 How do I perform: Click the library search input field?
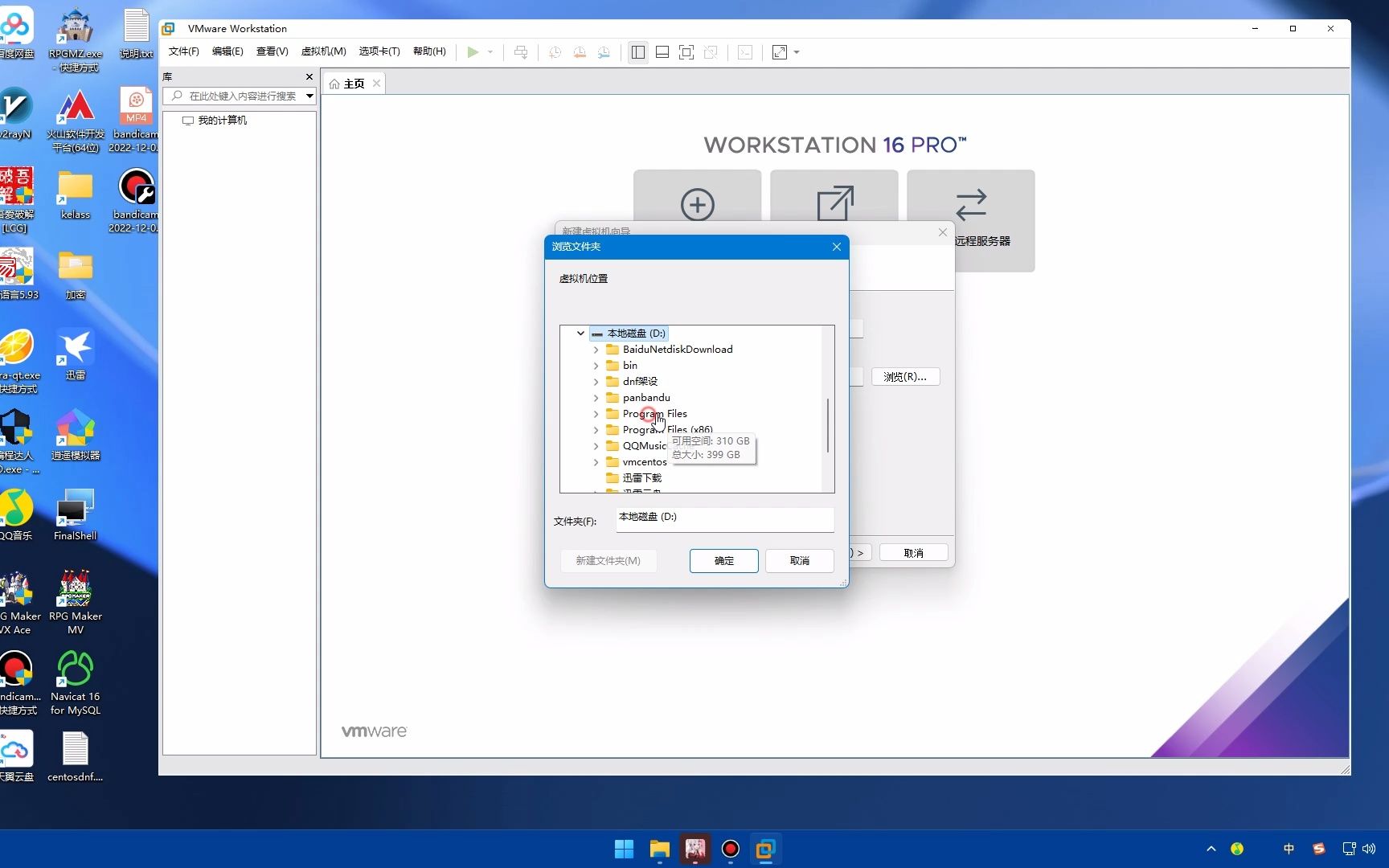[x=241, y=96]
